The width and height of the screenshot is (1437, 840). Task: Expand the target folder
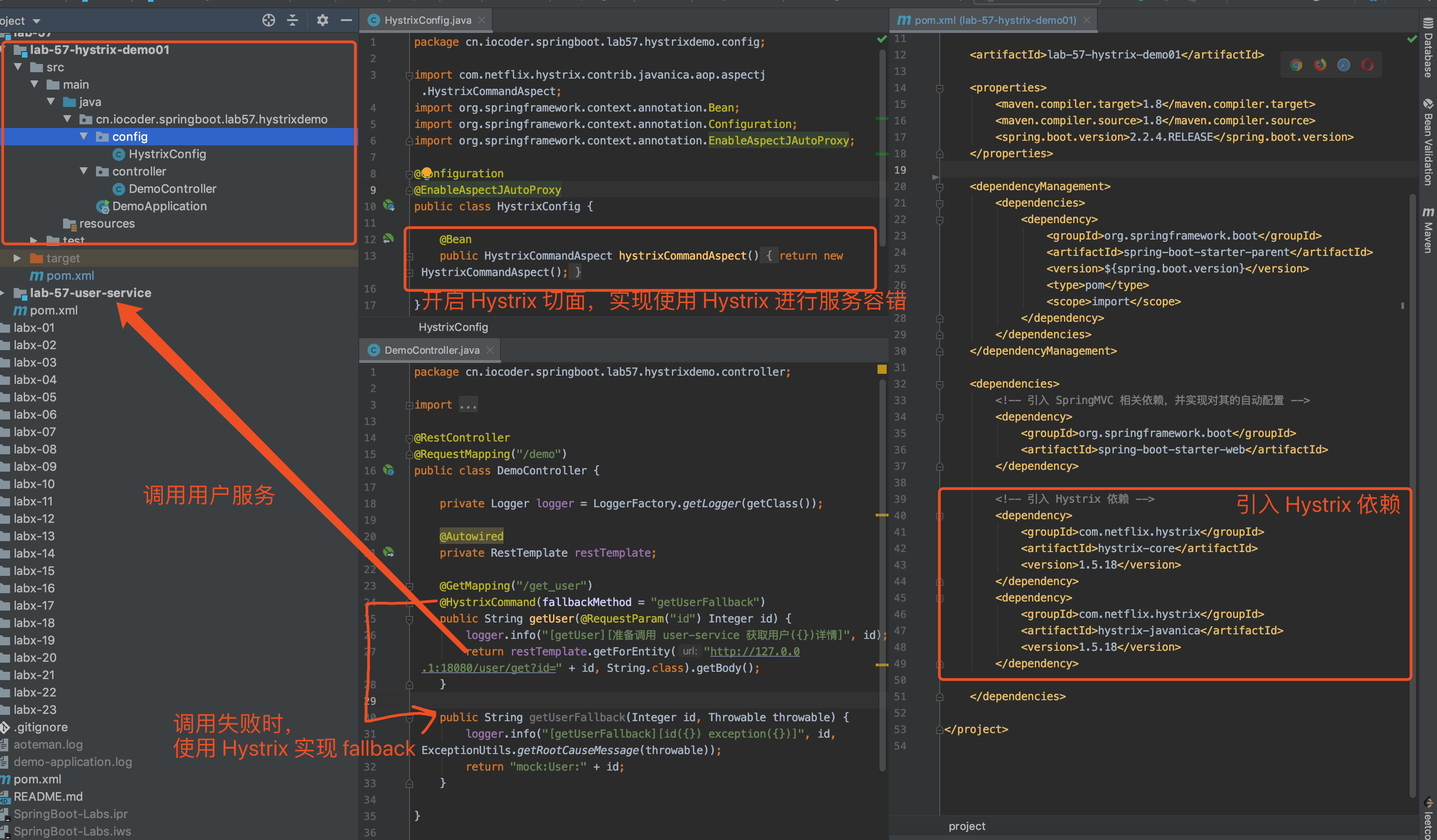pyautogui.click(x=18, y=258)
